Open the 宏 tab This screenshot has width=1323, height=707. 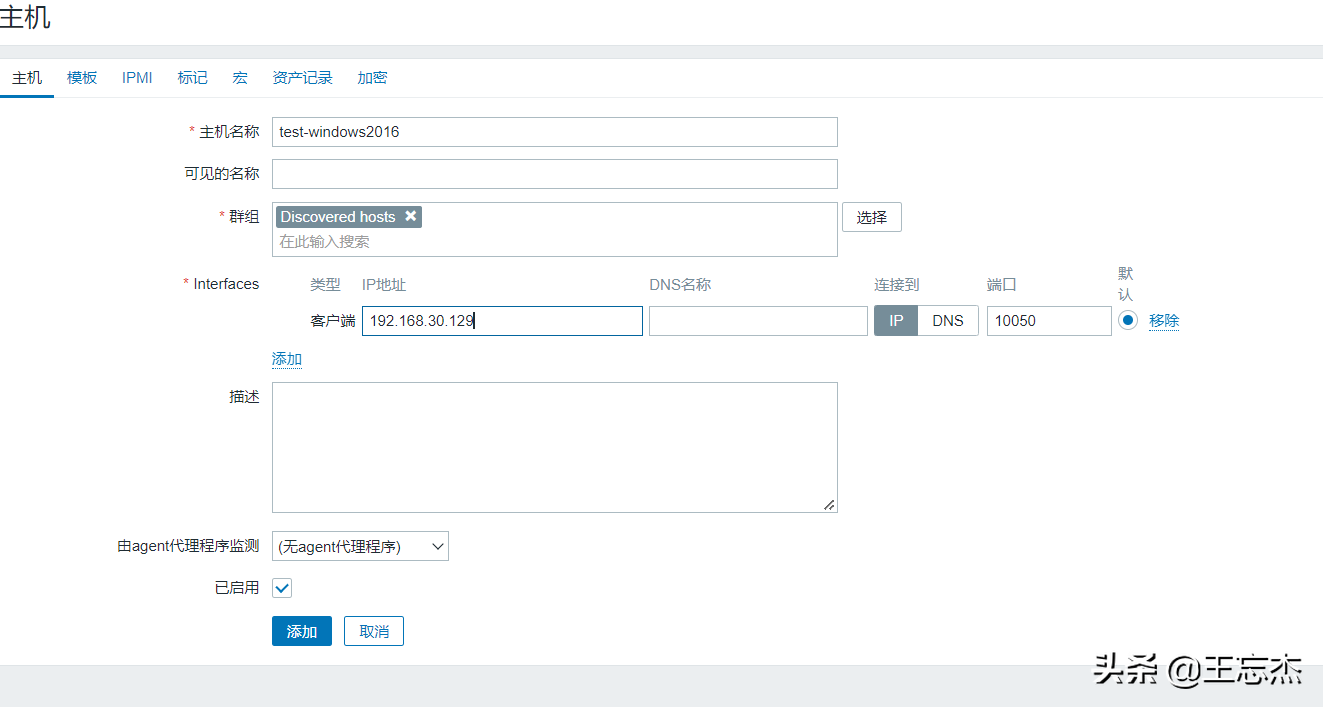pos(240,77)
